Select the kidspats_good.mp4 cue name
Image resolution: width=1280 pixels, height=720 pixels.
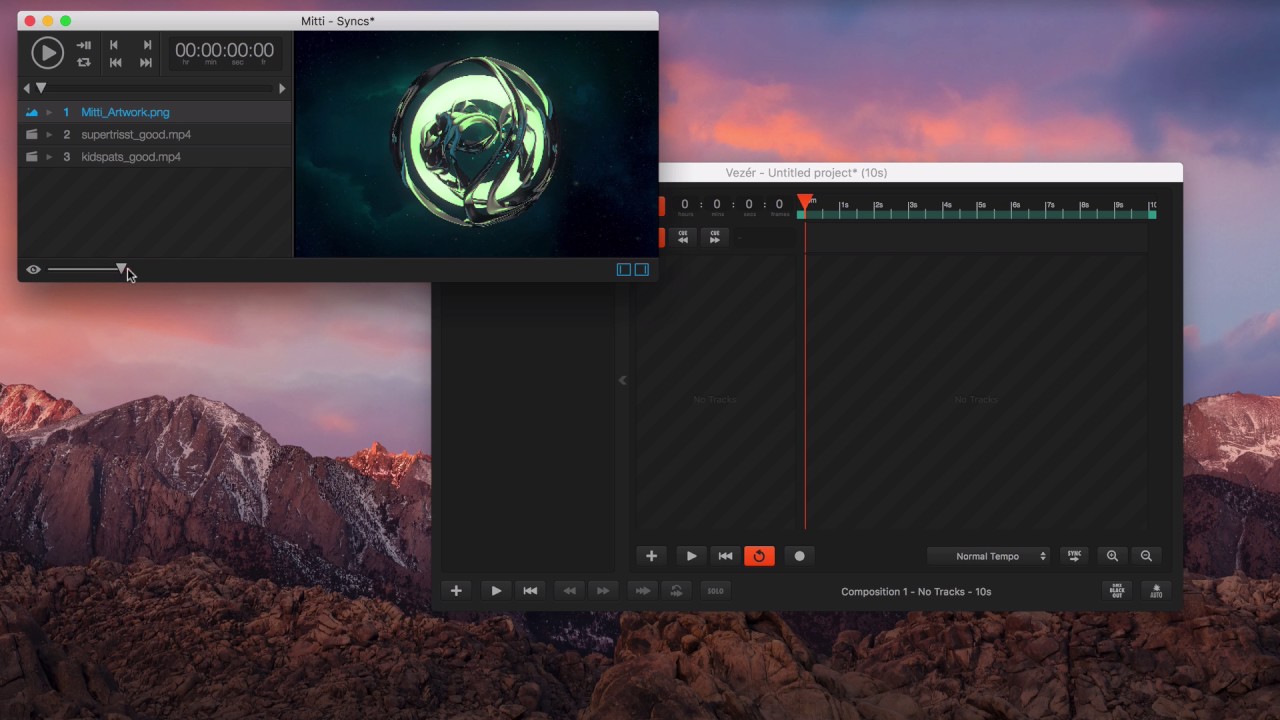point(131,157)
